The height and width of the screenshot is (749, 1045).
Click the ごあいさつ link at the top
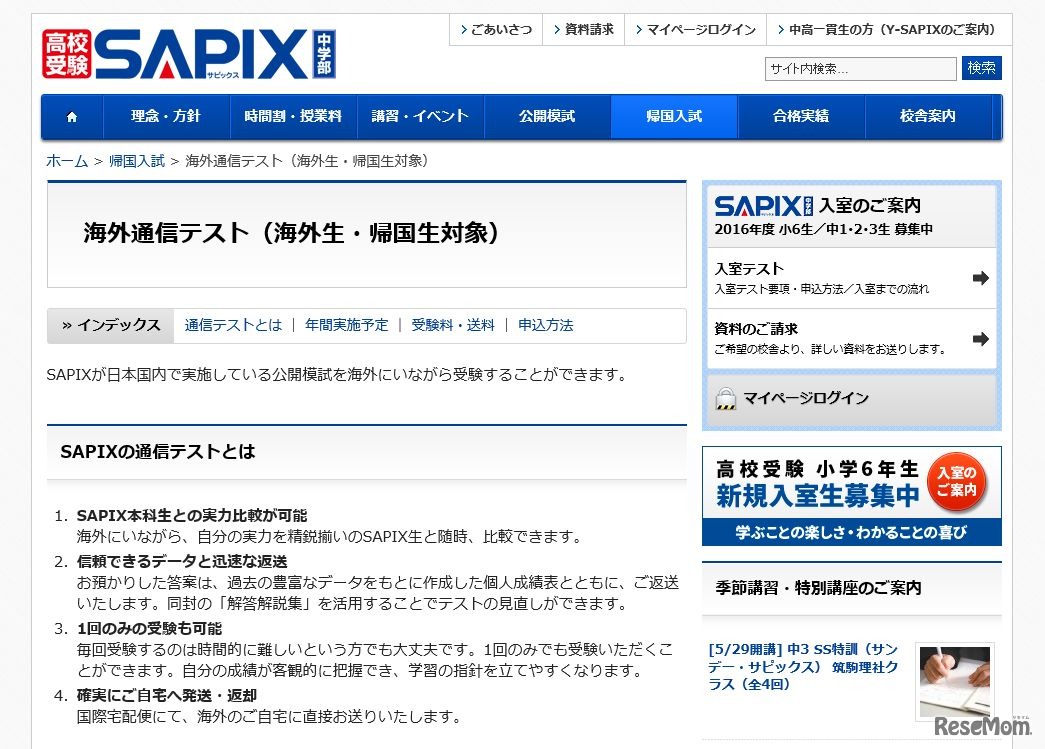click(497, 29)
